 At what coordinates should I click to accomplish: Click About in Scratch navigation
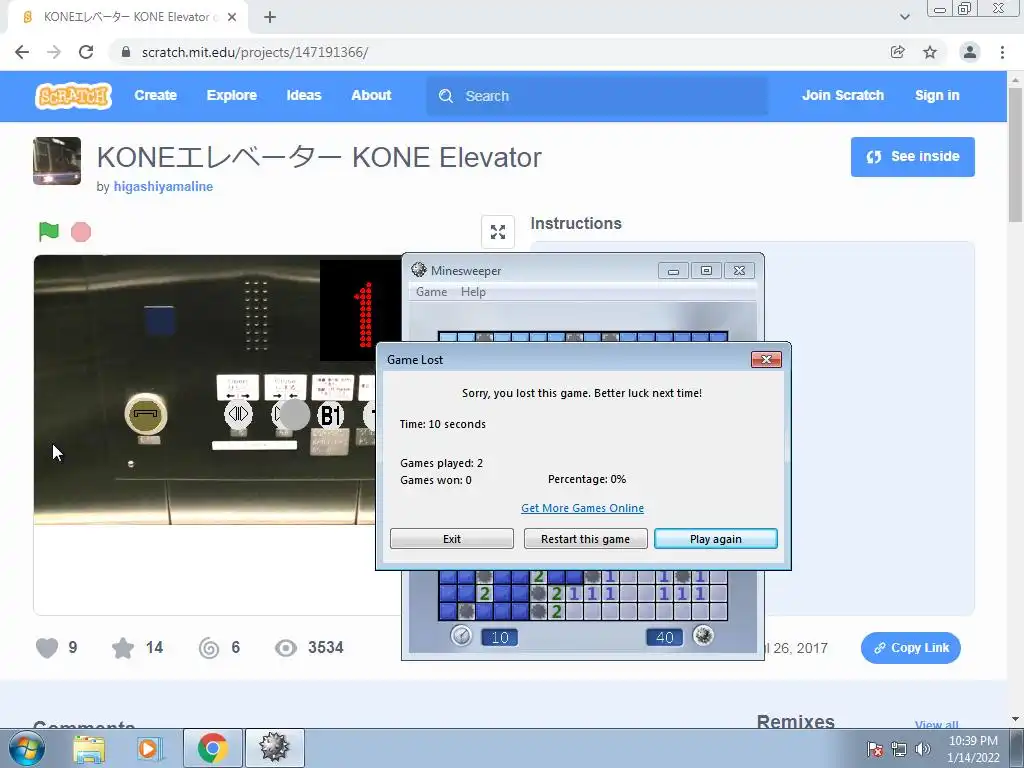tap(372, 95)
